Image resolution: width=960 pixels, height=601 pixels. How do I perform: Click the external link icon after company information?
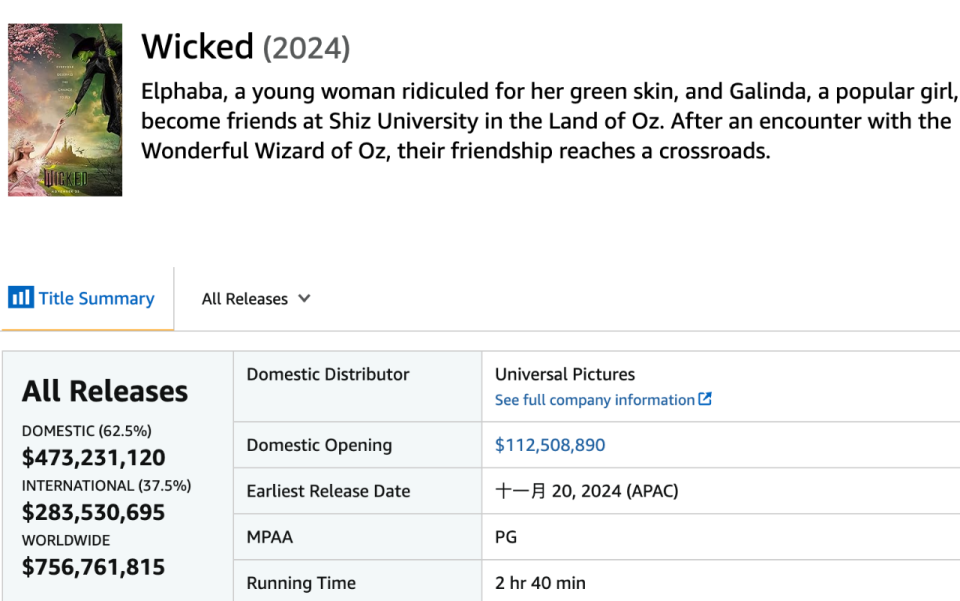[x=705, y=399]
